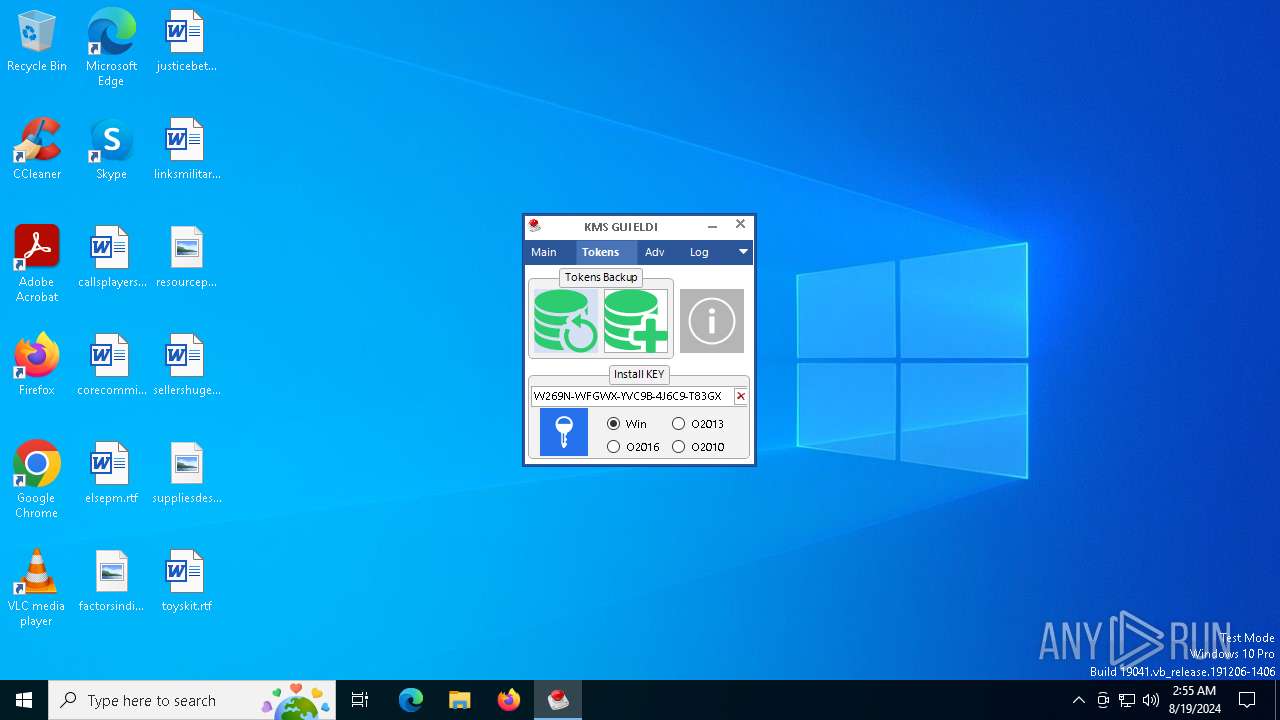Click the taskbar clock showing 2:55 AM

pos(1194,700)
